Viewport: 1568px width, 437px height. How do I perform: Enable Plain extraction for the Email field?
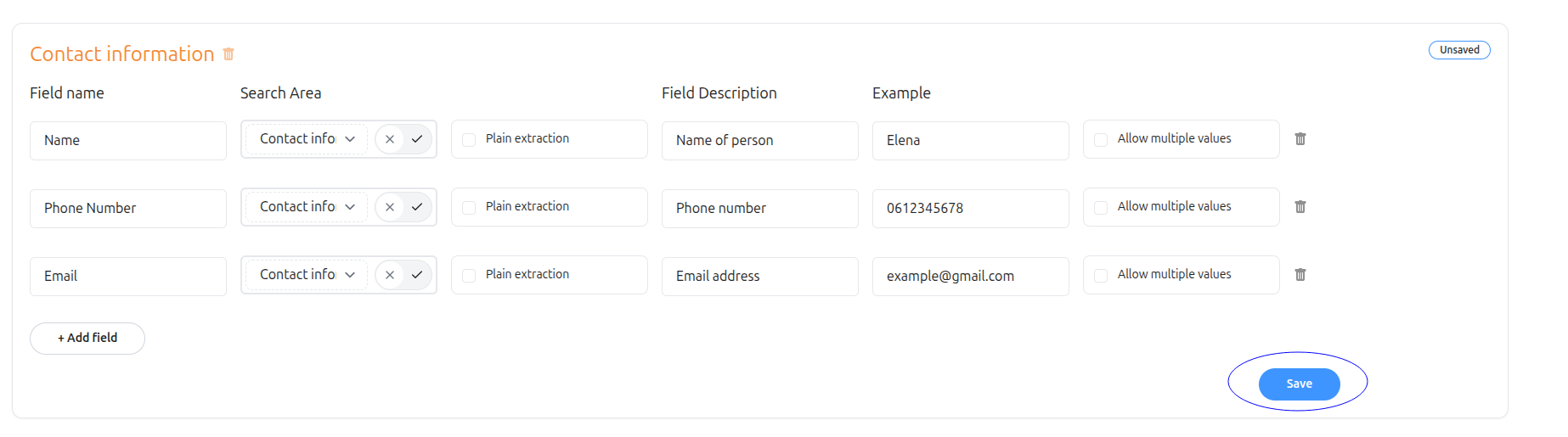coord(469,275)
